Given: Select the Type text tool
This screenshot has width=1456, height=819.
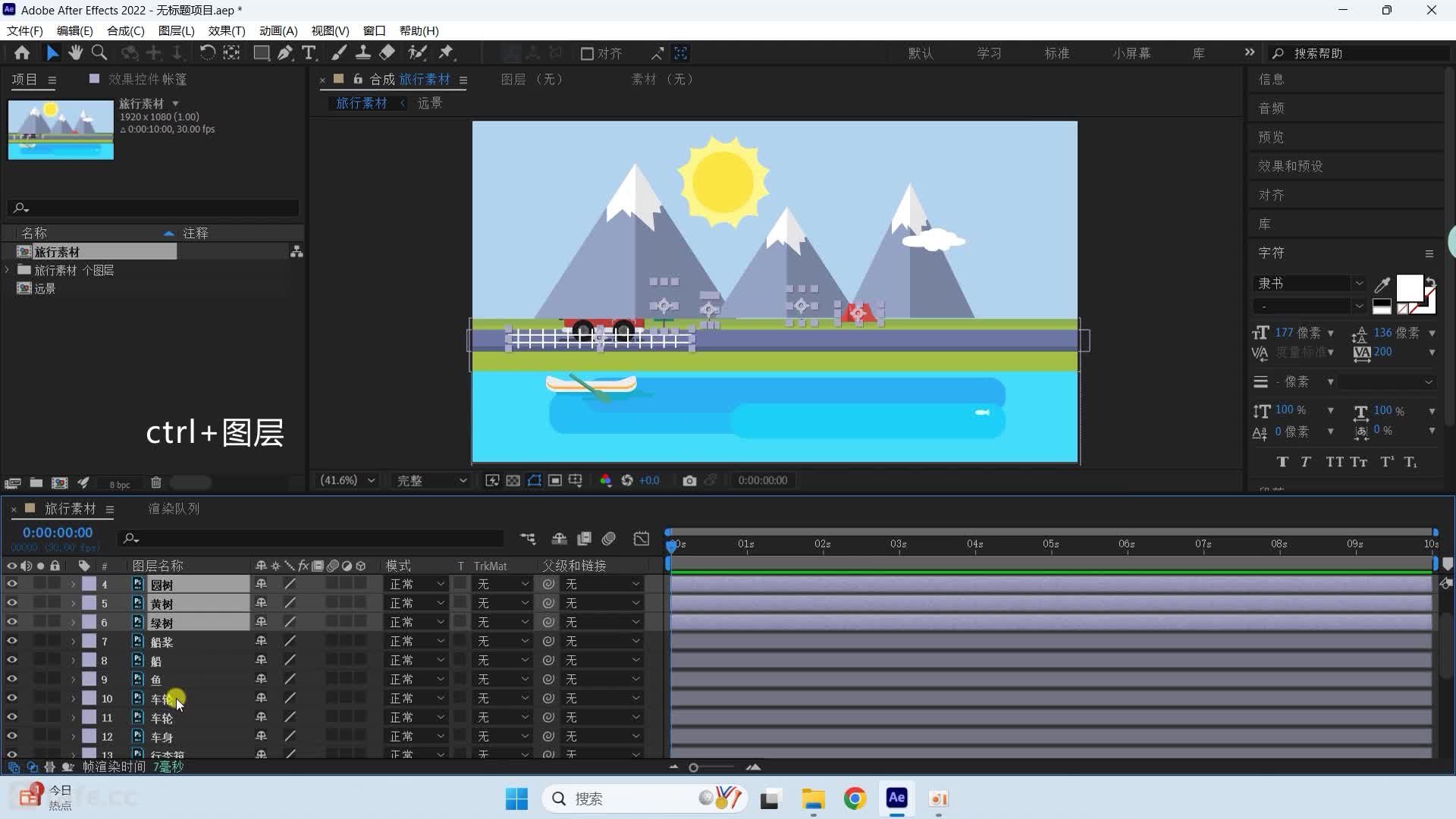Looking at the screenshot, I should (309, 53).
